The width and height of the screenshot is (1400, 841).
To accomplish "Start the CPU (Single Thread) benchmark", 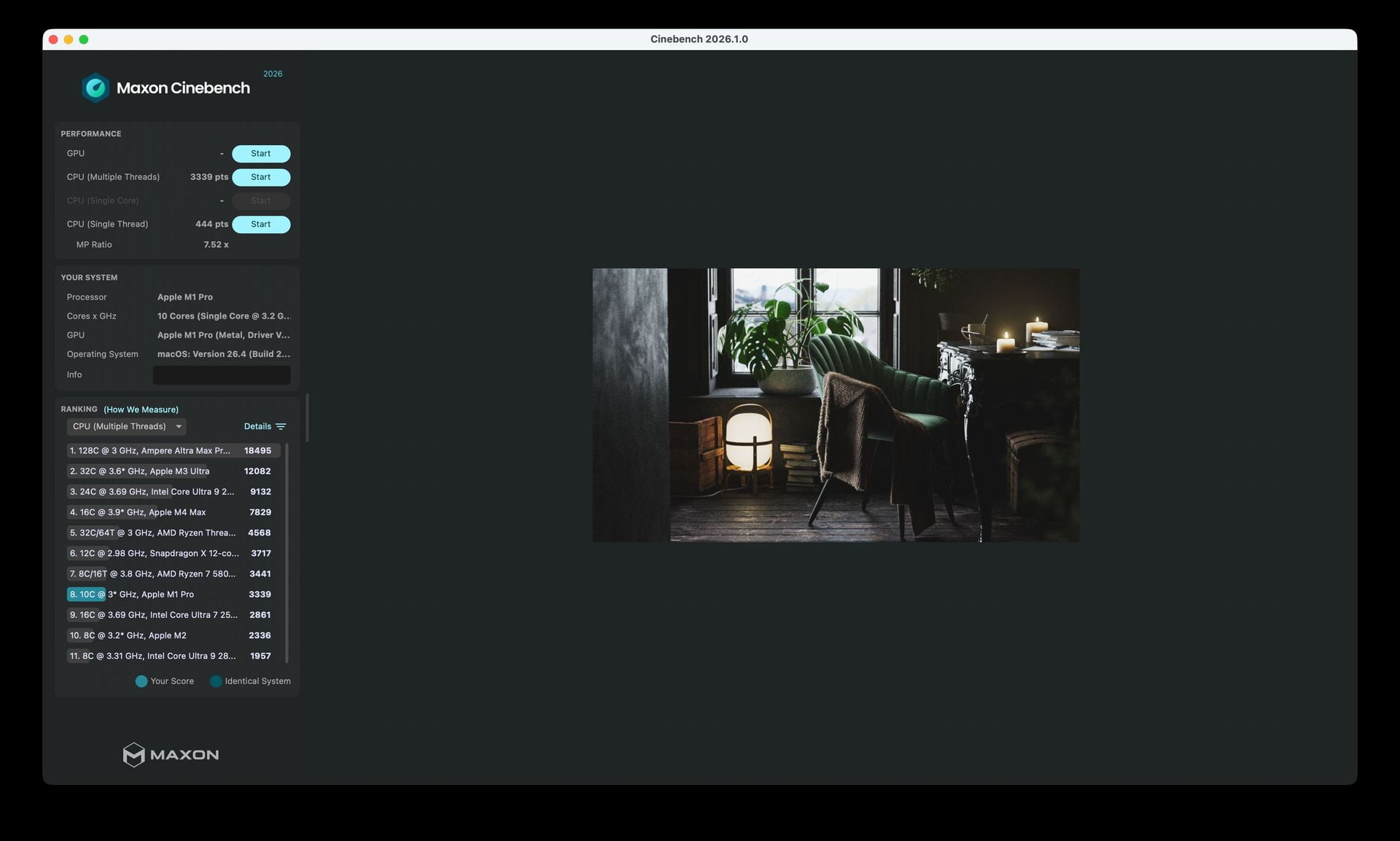I will click(261, 224).
